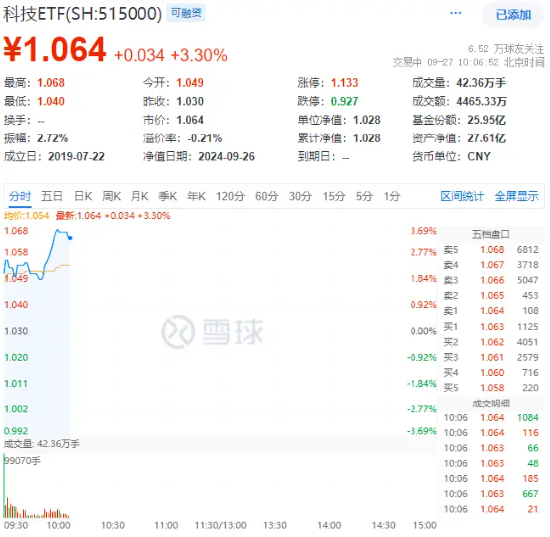
Task: Click the 资产净值 value 27.61亿
Action: point(486,139)
